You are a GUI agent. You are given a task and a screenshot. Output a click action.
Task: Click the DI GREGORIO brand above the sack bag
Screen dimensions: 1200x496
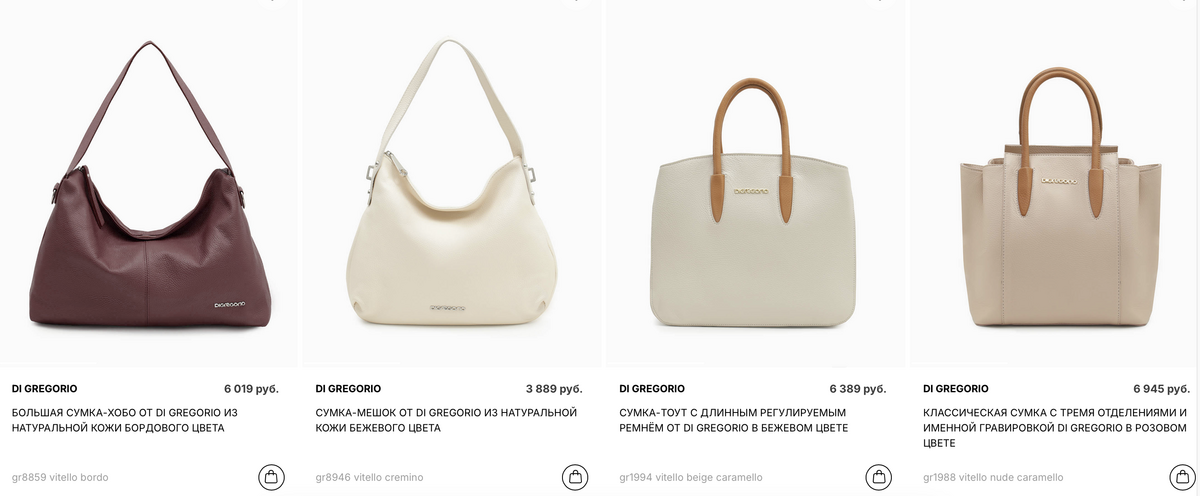tap(348, 388)
